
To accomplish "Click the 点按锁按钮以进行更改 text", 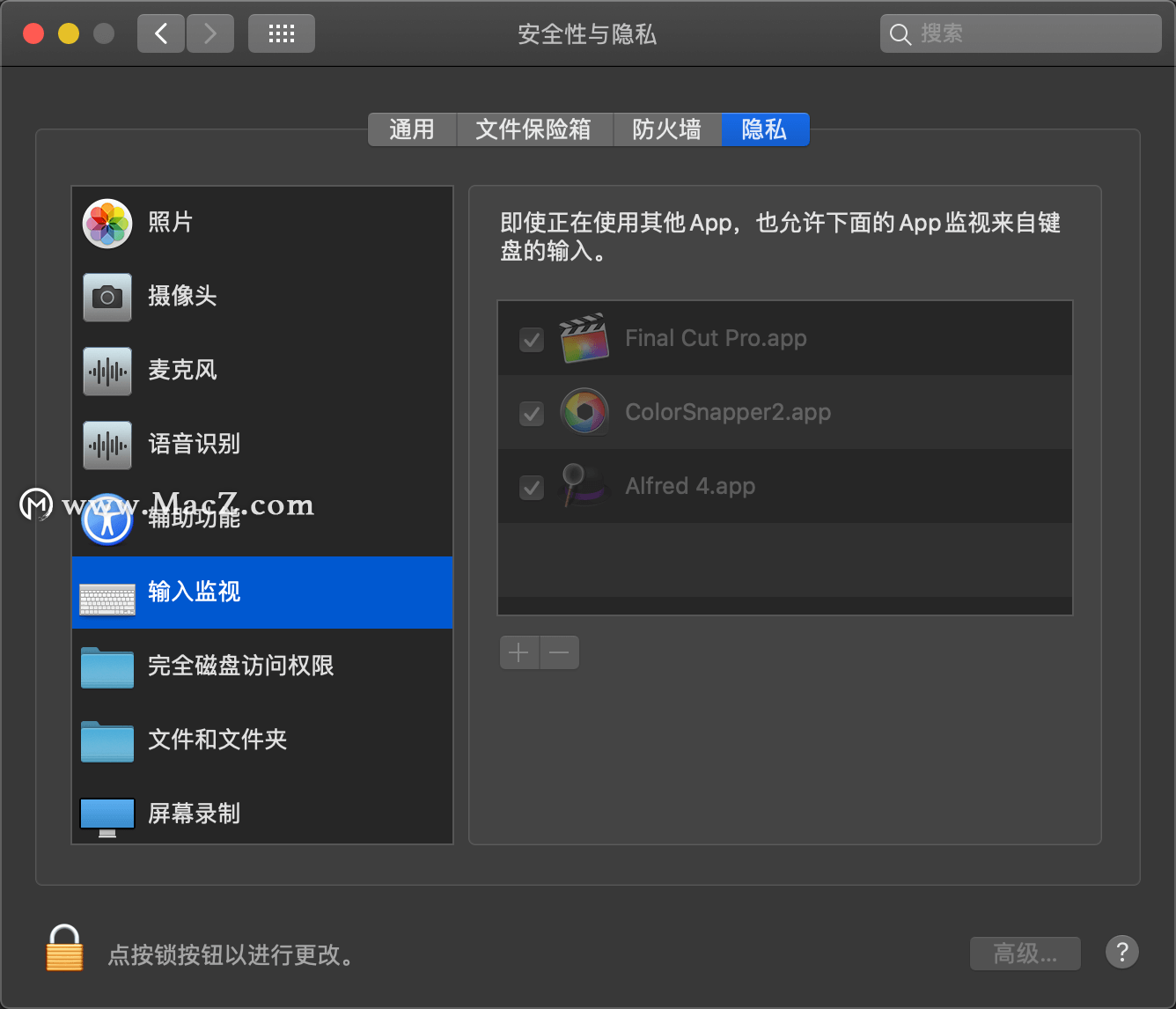I will [231, 954].
